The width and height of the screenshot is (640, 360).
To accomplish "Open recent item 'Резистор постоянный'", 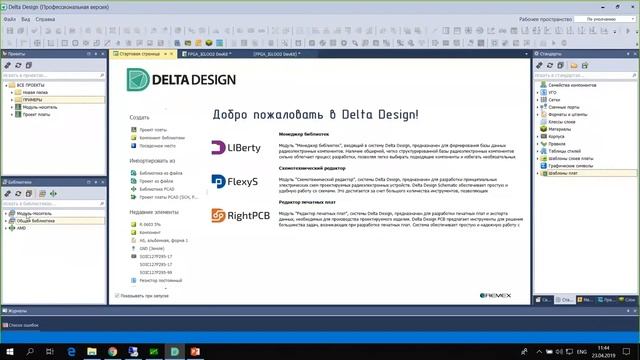I will point(161,280).
